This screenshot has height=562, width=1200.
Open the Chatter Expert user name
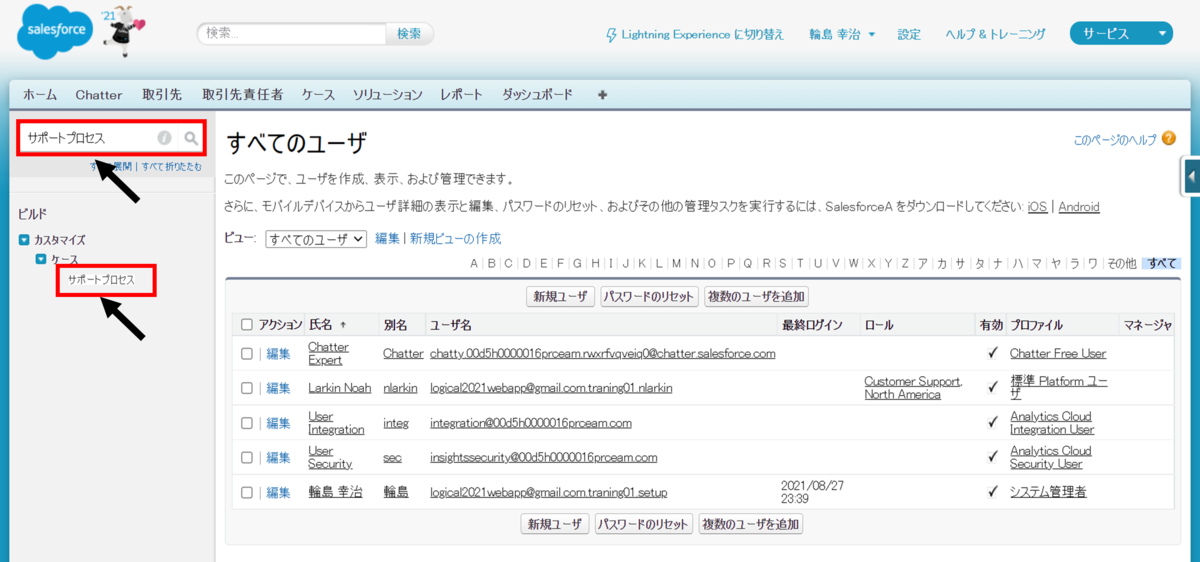pos(328,354)
